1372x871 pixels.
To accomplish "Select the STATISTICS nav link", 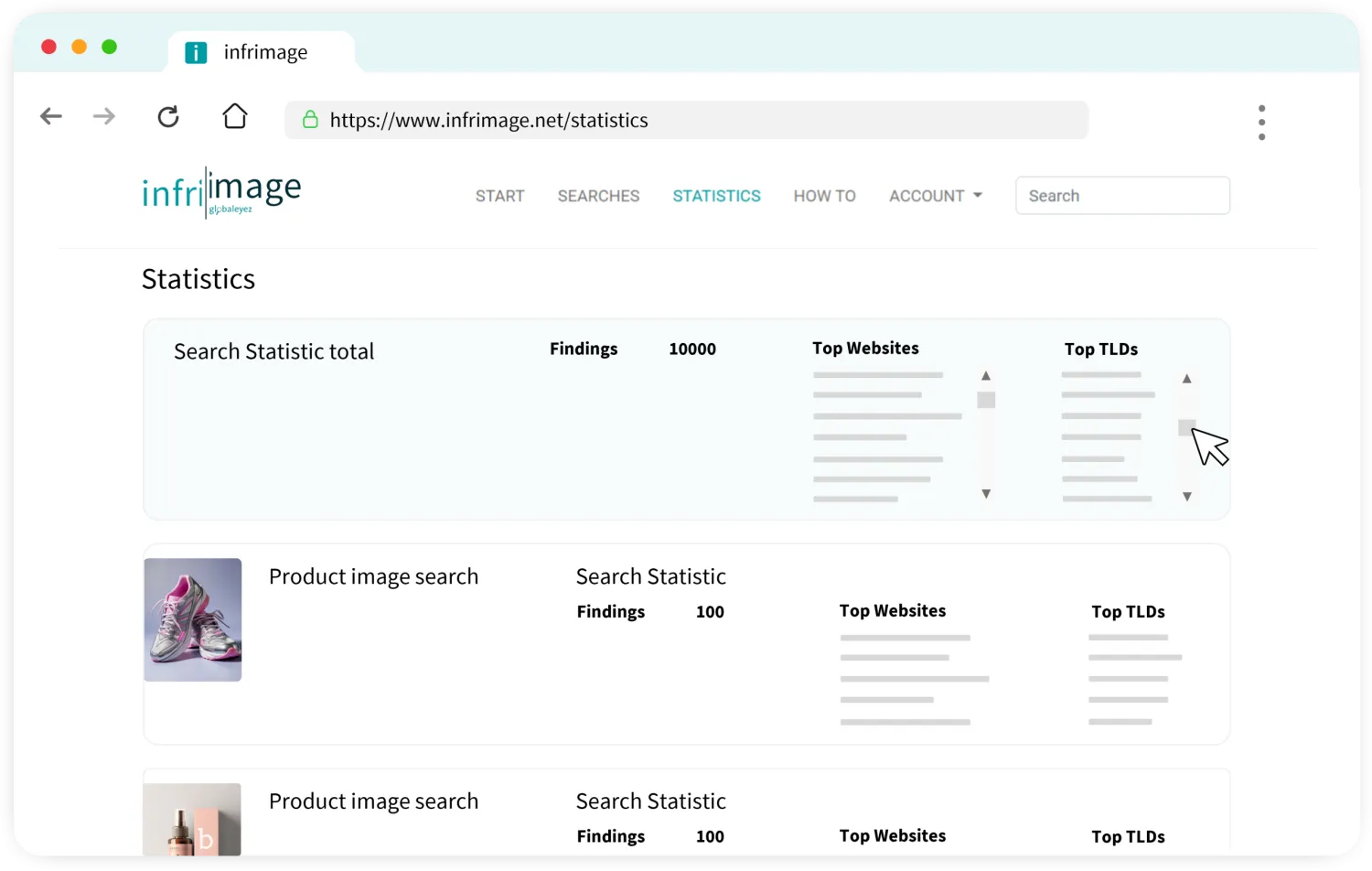I will (x=716, y=196).
